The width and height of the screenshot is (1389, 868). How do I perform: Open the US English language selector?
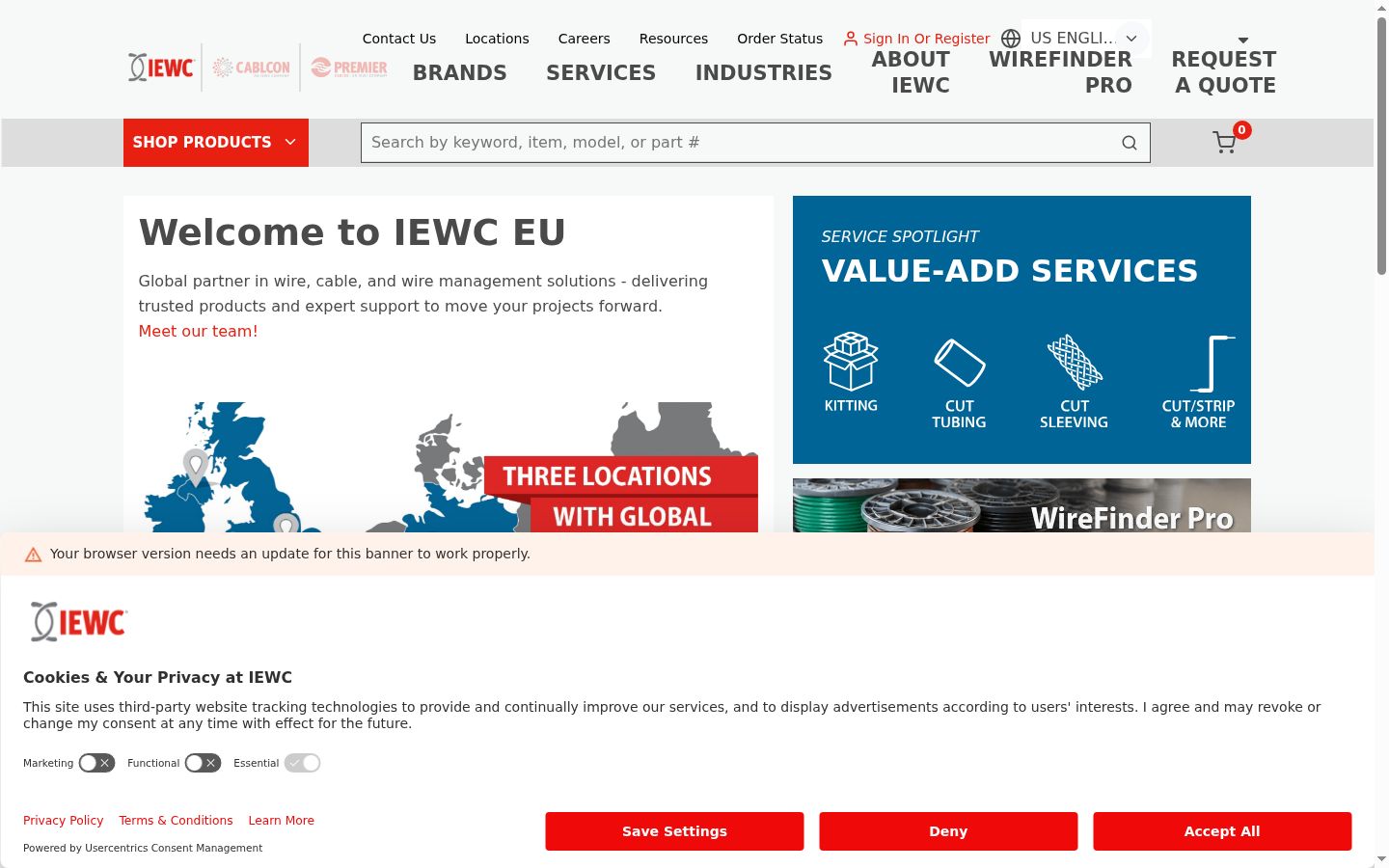coord(1086,39)
